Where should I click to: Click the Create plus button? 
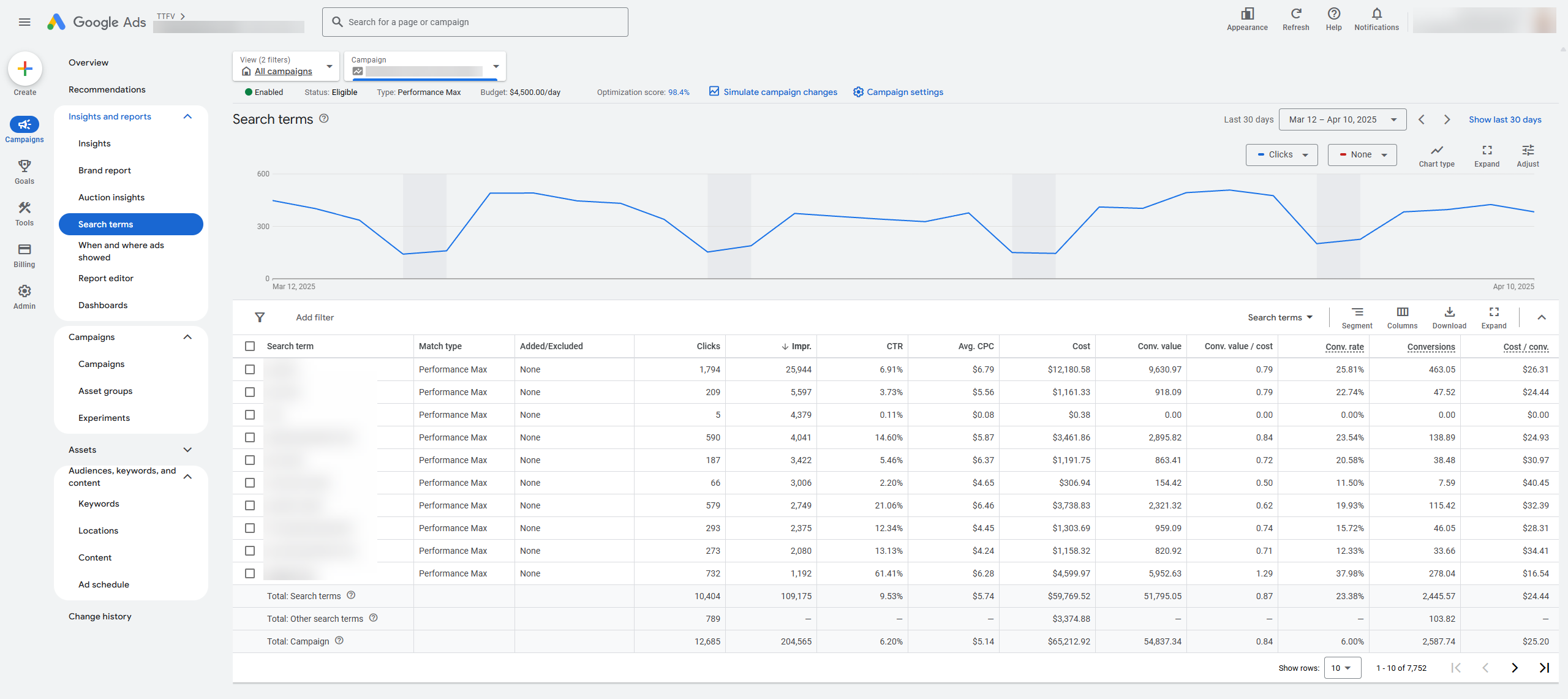(x=25, y=69)
